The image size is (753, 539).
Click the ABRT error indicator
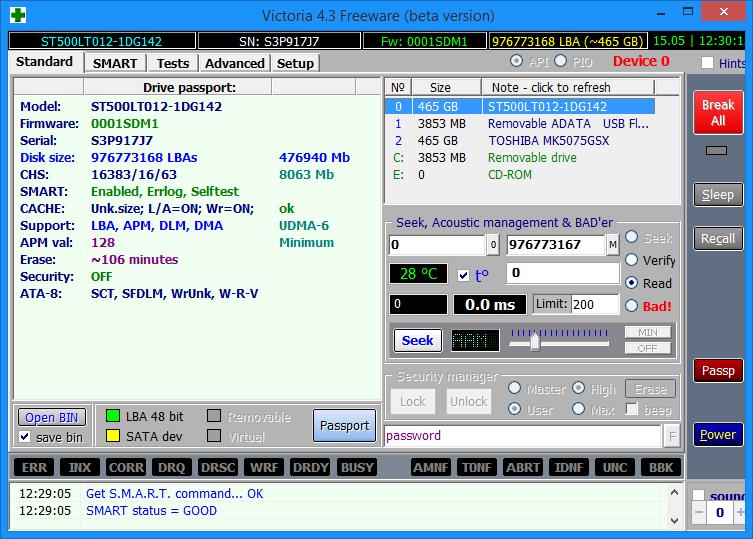[523, 467]
